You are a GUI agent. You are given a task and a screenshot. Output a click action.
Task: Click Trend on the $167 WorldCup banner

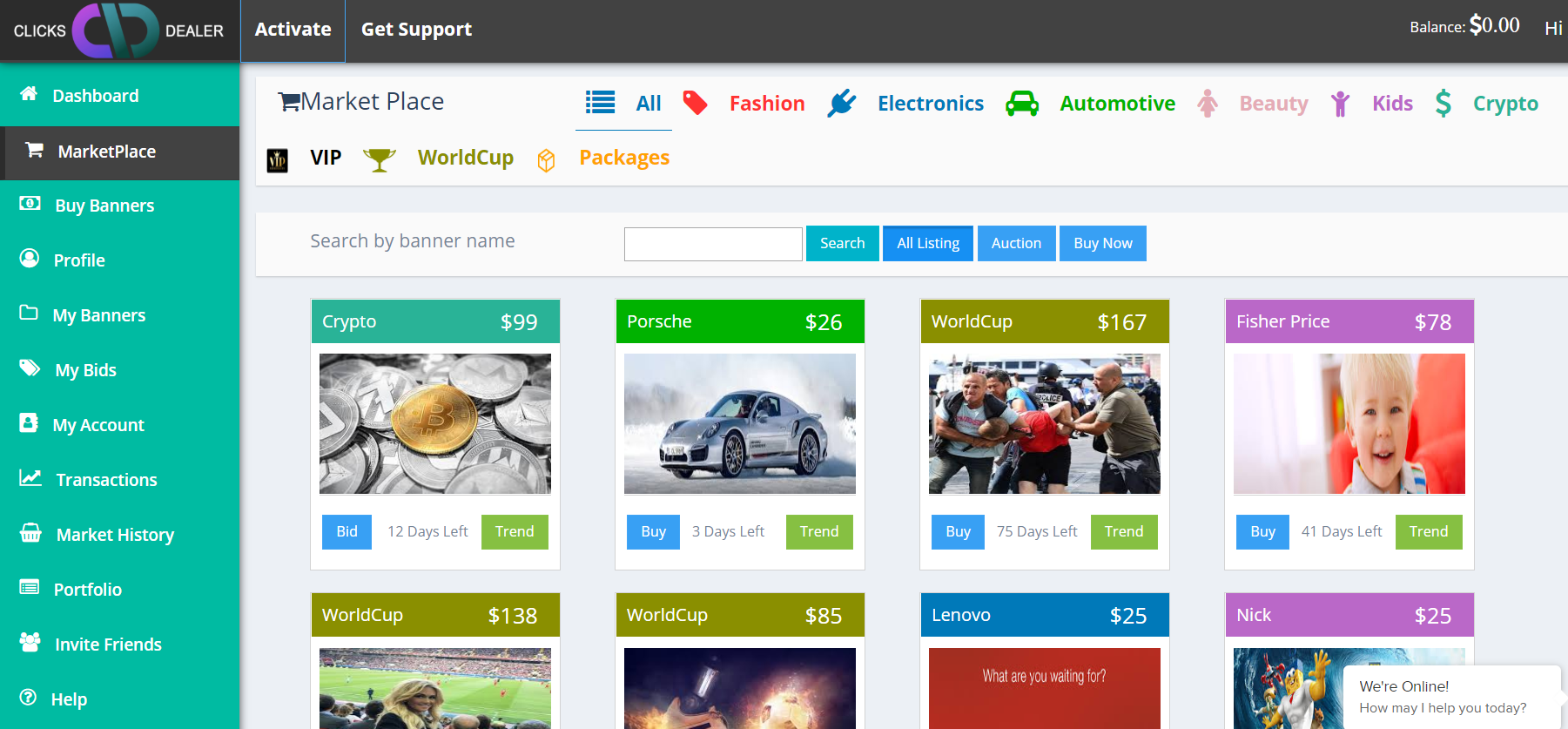click(1124, 532)
